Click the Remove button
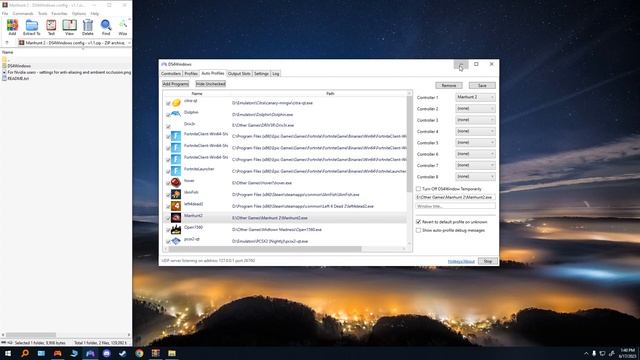The height and width of the screenshot is (360, 640). tap(449, 85)
